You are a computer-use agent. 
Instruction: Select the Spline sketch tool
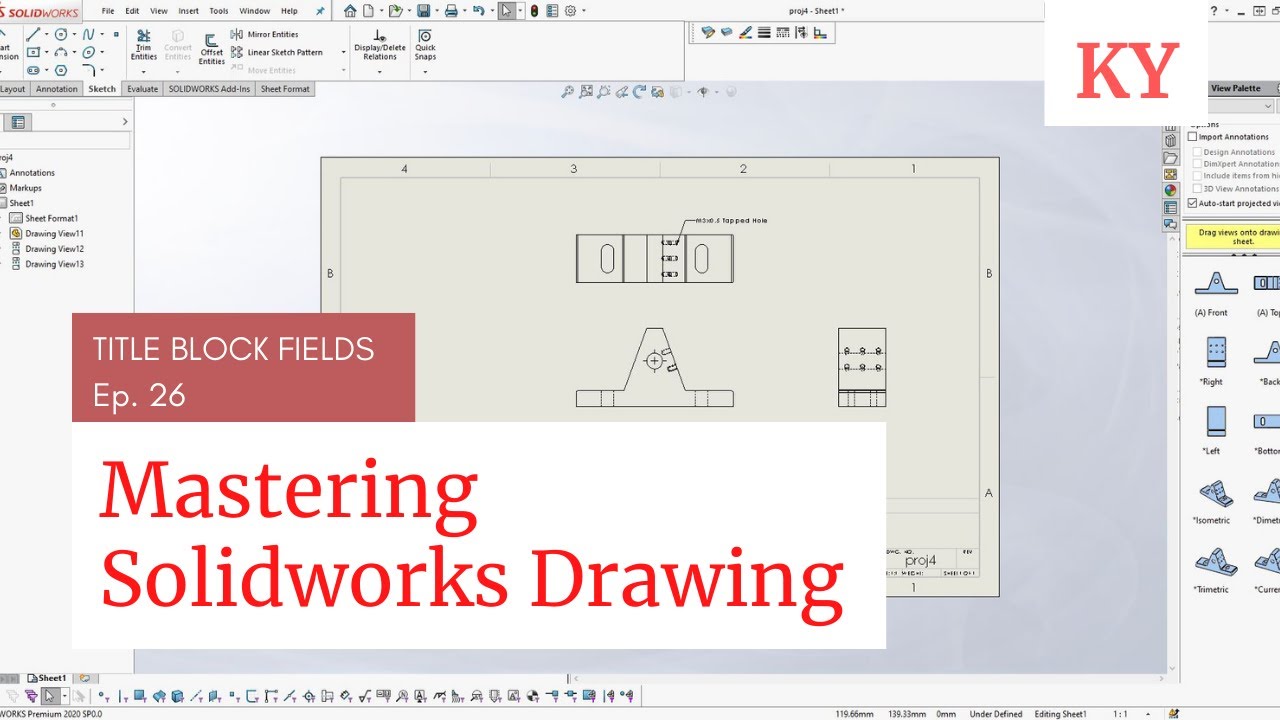89,34
